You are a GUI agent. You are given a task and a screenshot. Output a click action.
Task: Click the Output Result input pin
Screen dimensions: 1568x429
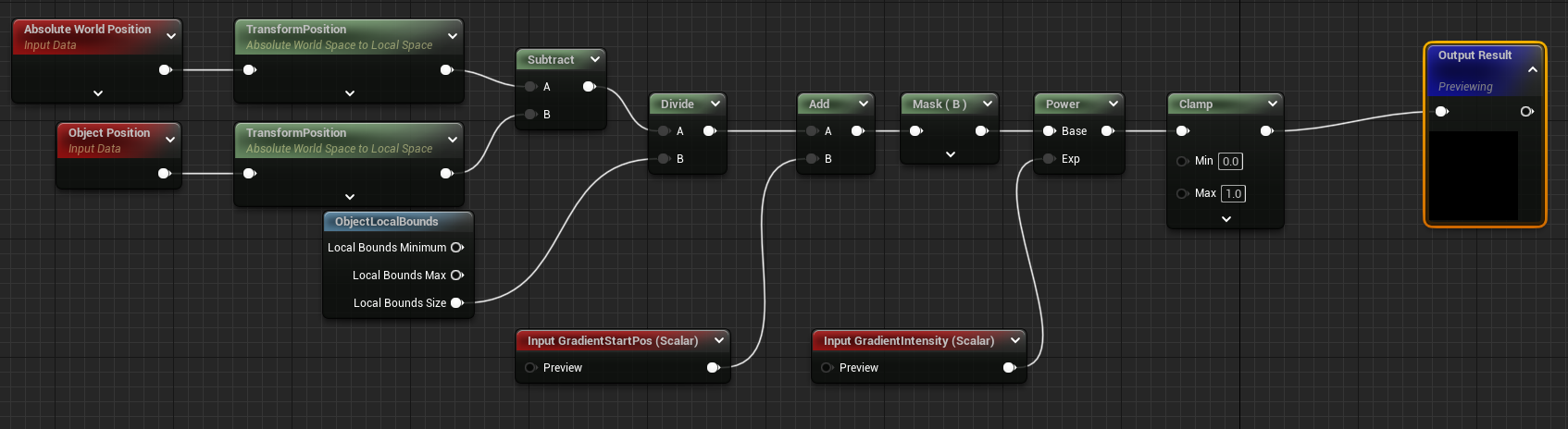(1441, 112)
